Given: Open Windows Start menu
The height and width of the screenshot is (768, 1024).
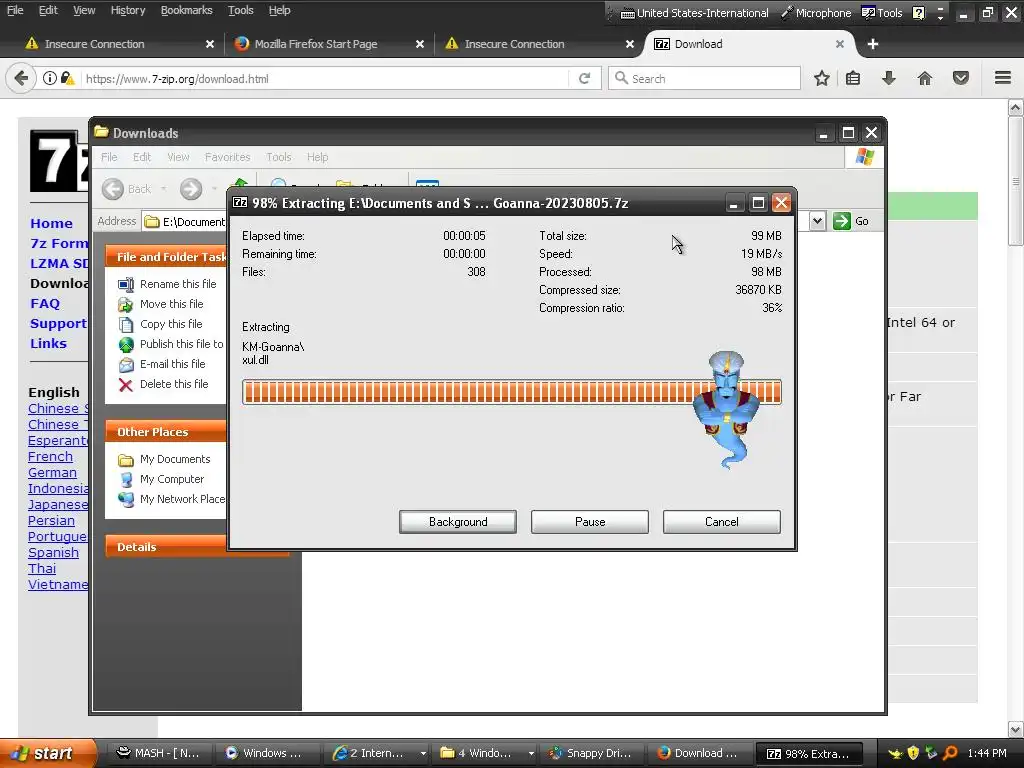Looking at the screenshot, I should [48, 753].
